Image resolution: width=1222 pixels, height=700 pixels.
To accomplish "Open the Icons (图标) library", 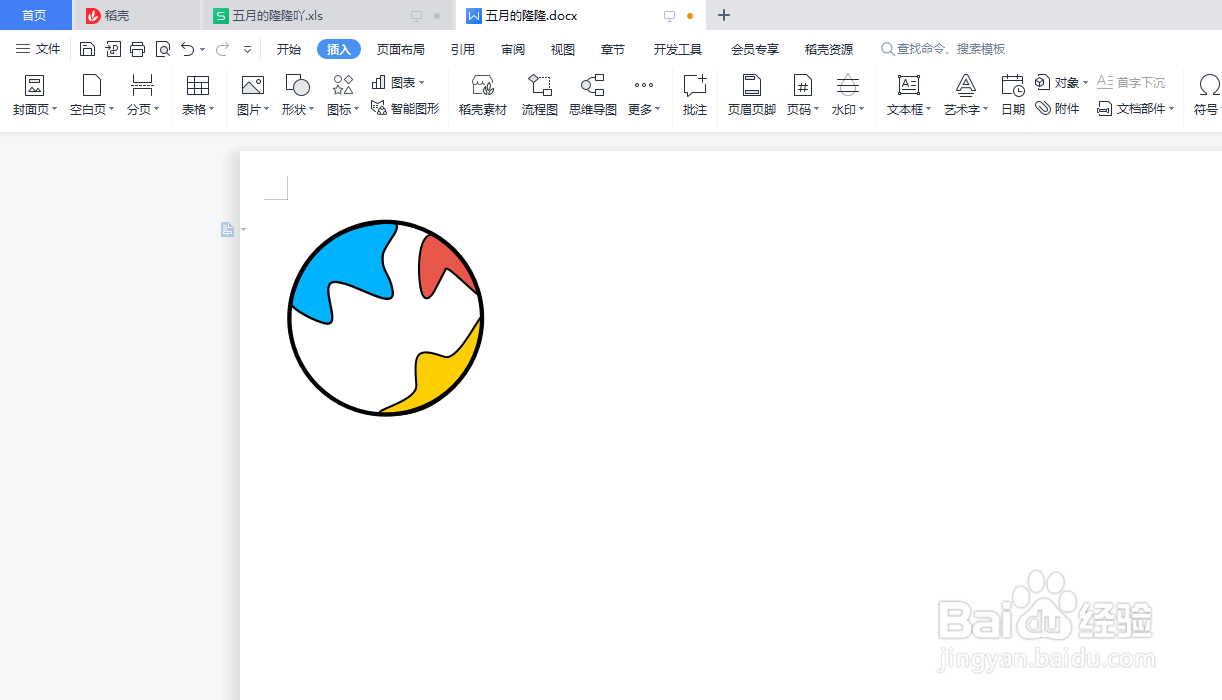I will [x=343, y=96].
